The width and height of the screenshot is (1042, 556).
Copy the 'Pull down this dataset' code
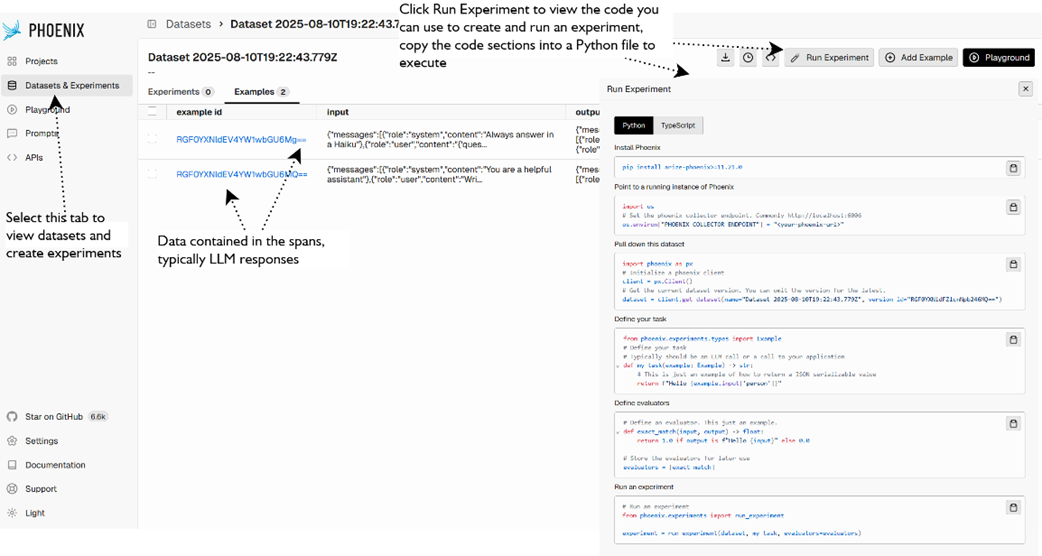[1012, 265]
